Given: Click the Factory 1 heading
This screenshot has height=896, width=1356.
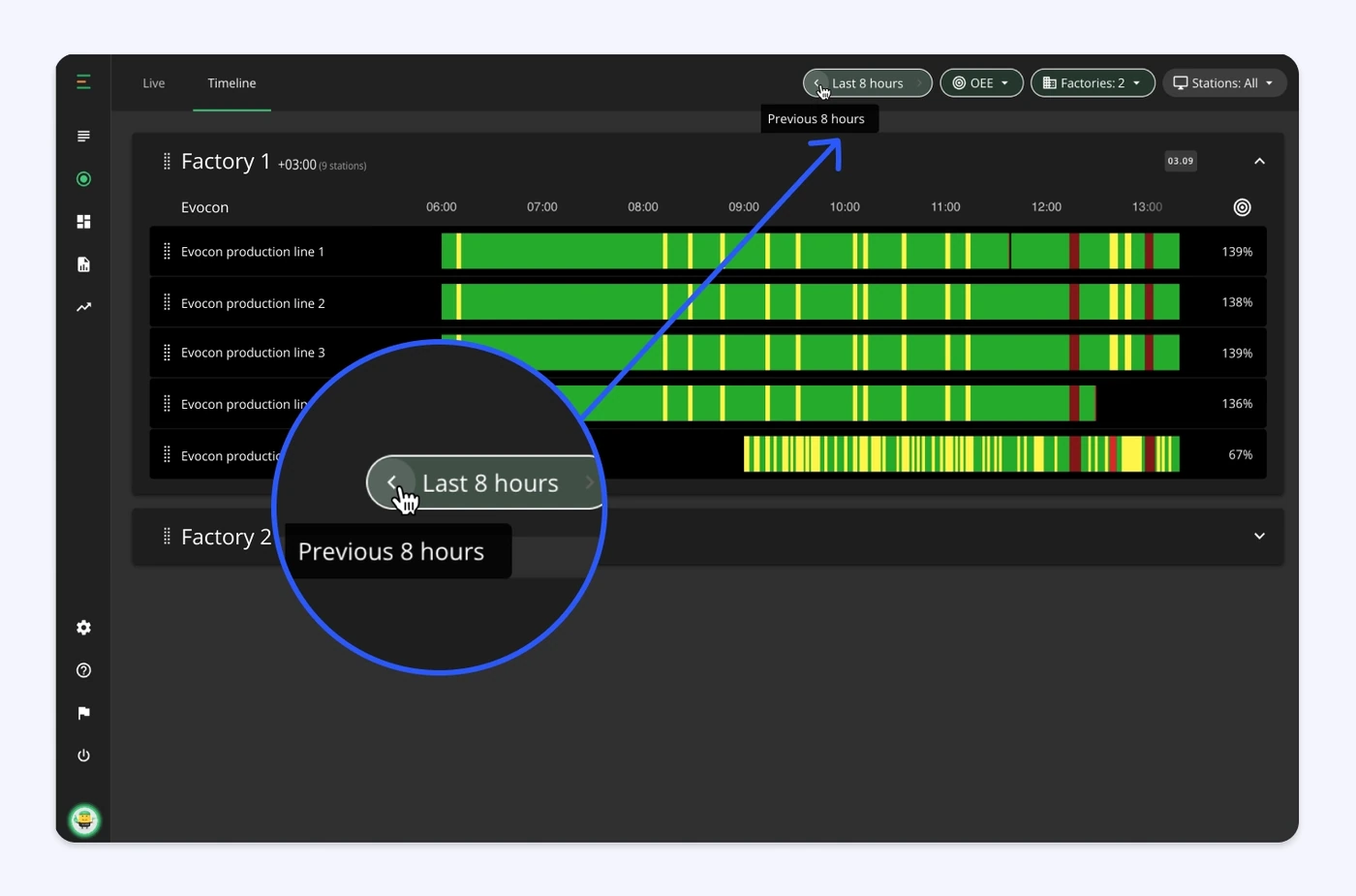Looking at the screenshot, I should coord(226,161).
